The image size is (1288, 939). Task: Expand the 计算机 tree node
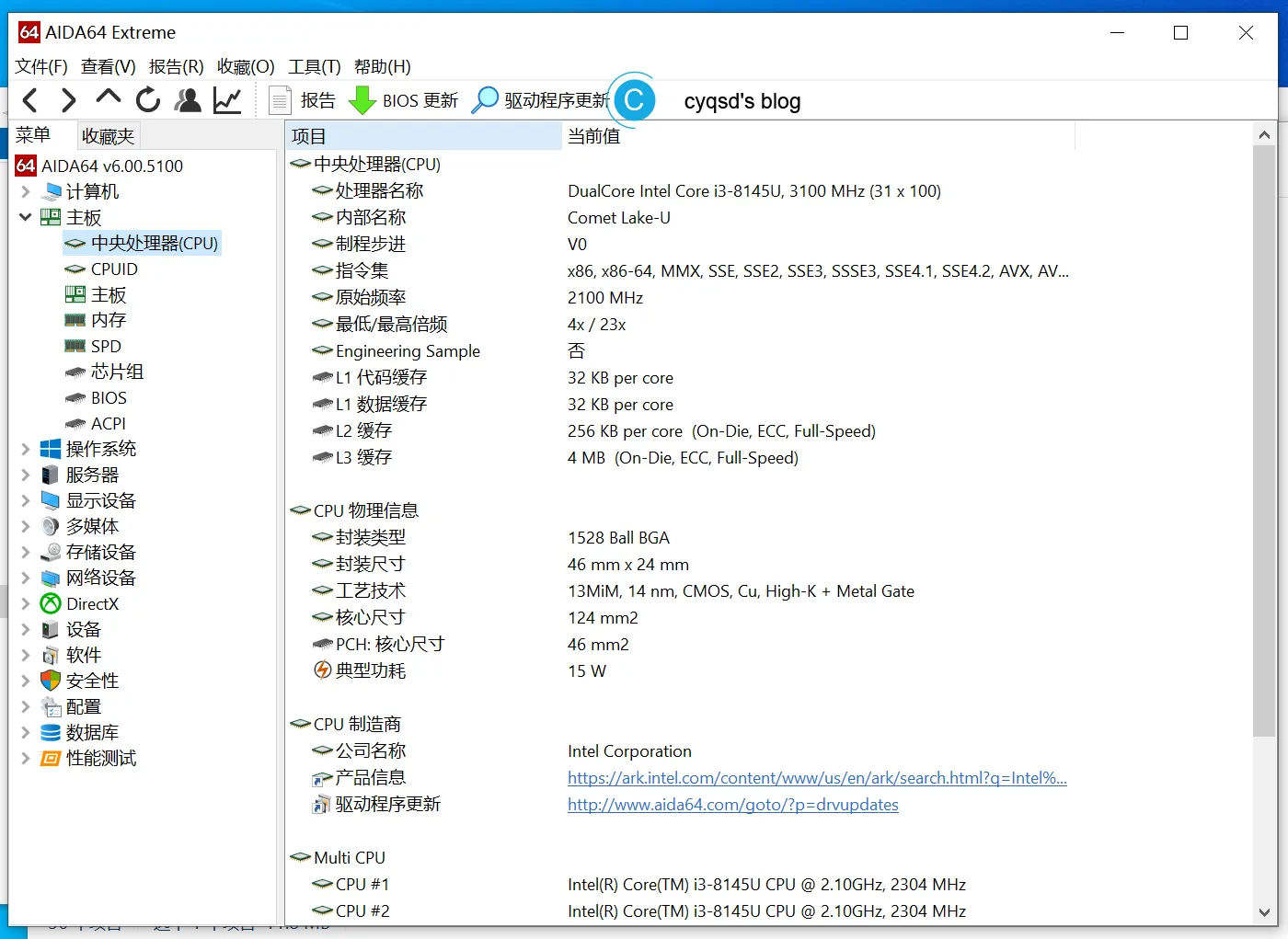click(25, 191)
